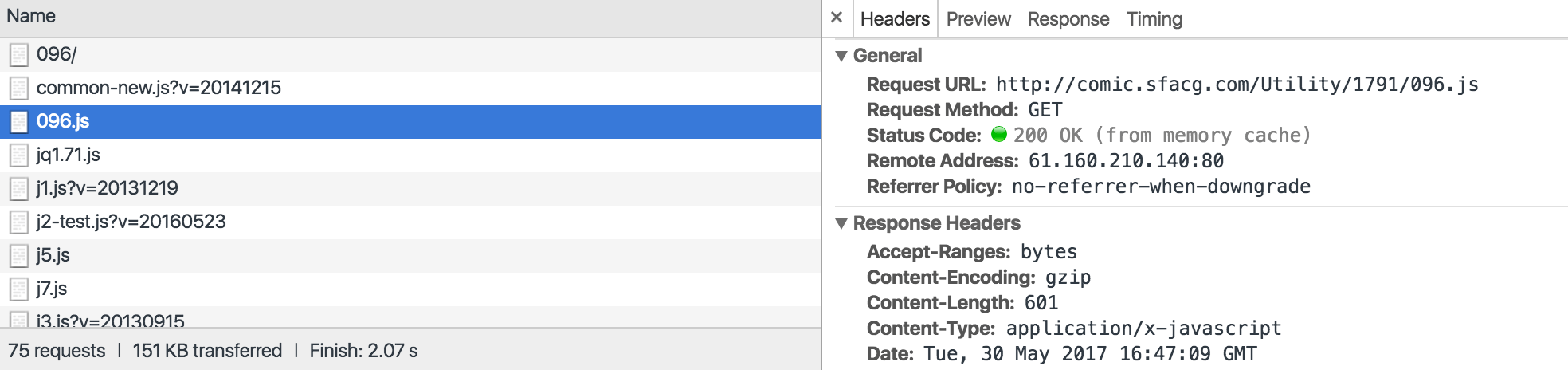Click the icon next to j1.js?v=20131219

[19, 189]
